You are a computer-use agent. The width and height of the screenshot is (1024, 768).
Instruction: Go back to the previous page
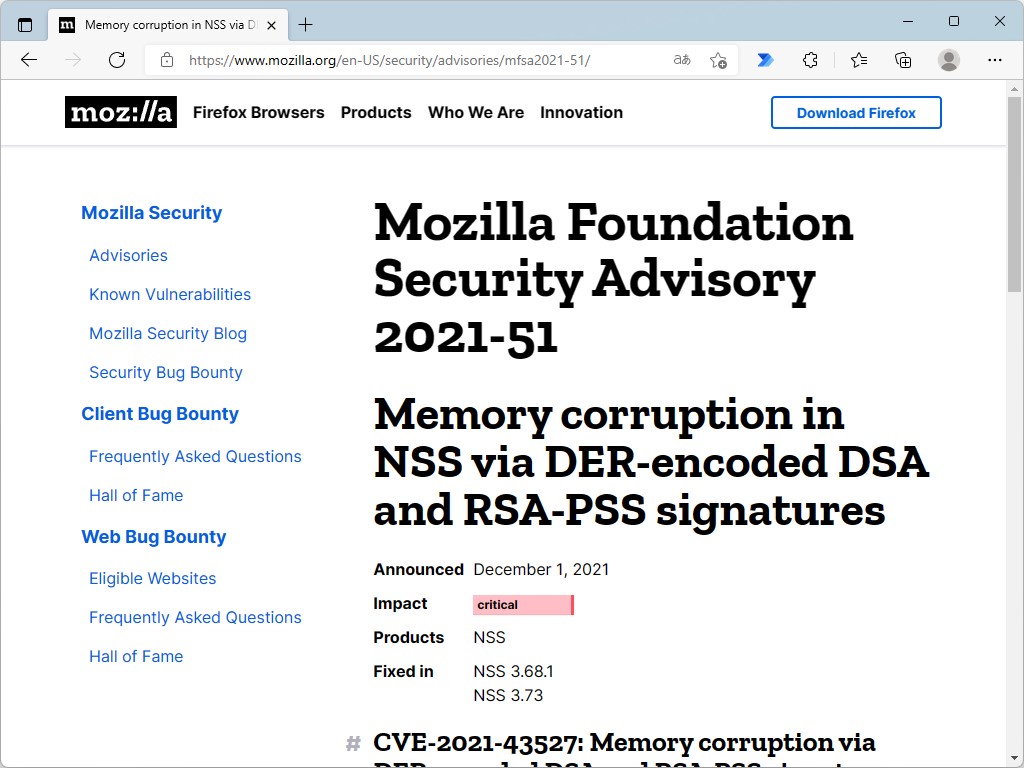pyautogui.click(x=28, y=60)
